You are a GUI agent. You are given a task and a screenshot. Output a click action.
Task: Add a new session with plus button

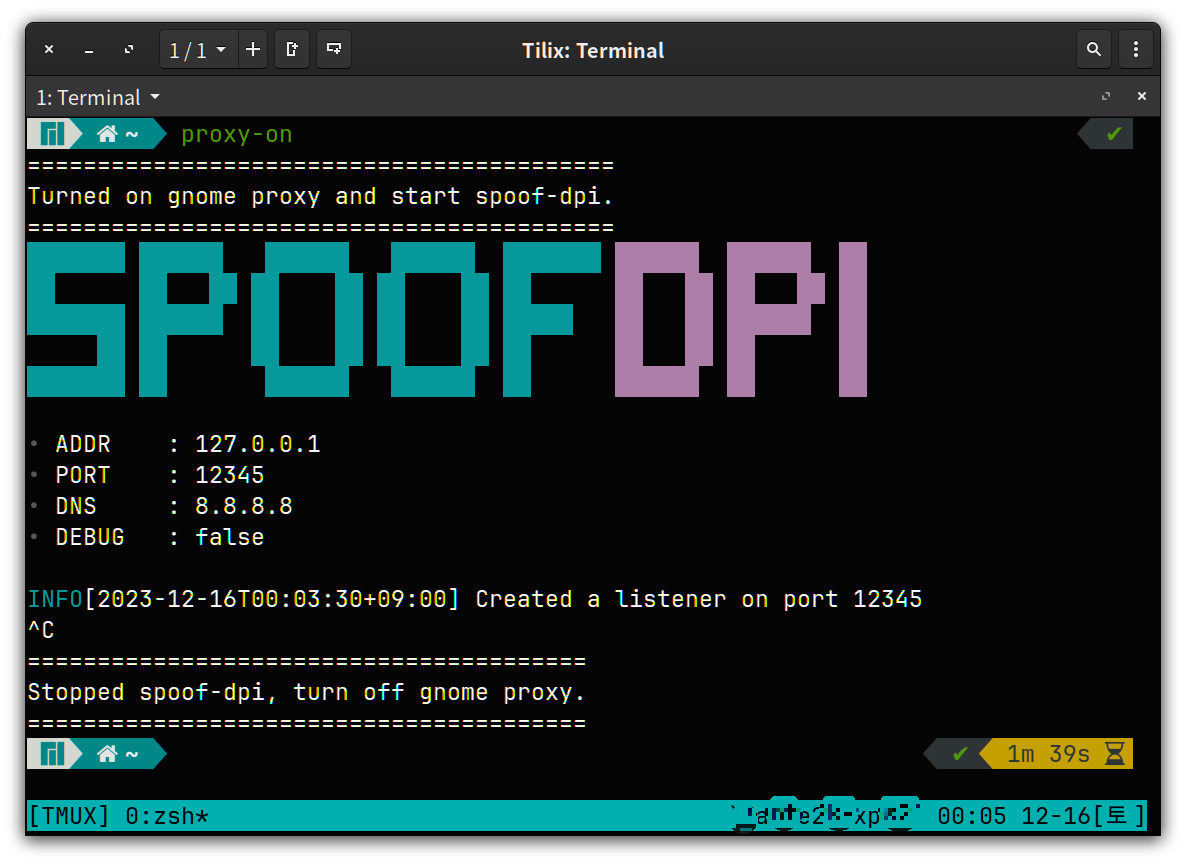click(x=253, y=50)
